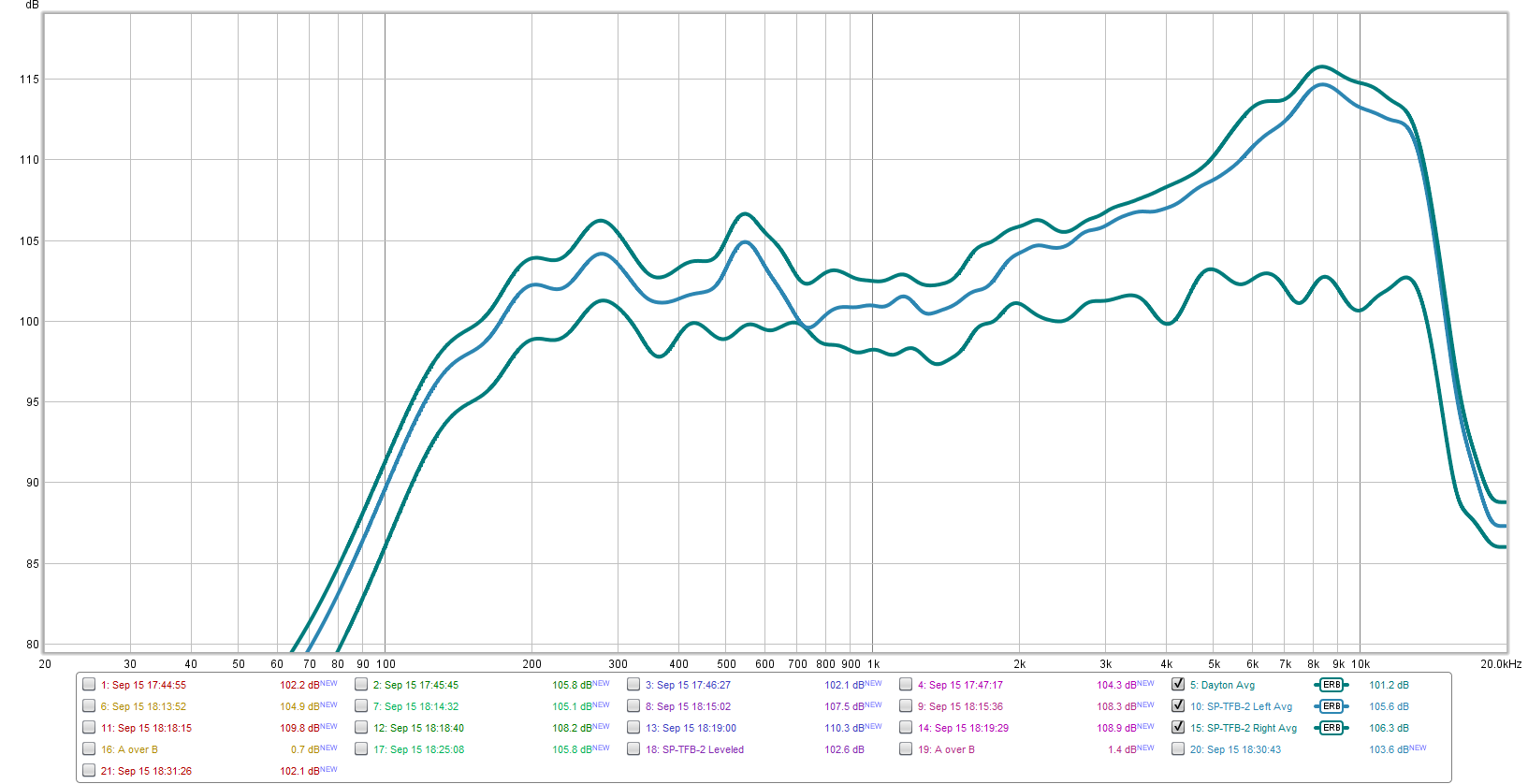Toggle ERB smoothing icon for SP-TFB-2 Right Avg
The width and height of the screenshot is (1528, 784).
(1331, 728)
